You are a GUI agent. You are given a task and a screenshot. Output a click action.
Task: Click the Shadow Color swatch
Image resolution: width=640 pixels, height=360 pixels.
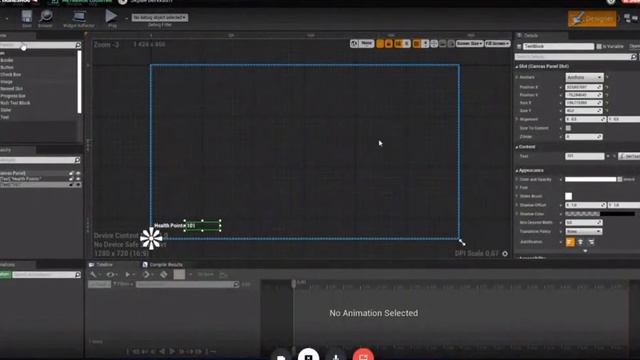(600, 214)
